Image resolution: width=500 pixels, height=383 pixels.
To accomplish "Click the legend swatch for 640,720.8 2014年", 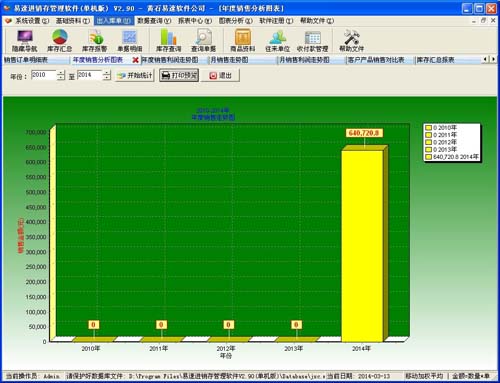I will [x=429, y=157].
